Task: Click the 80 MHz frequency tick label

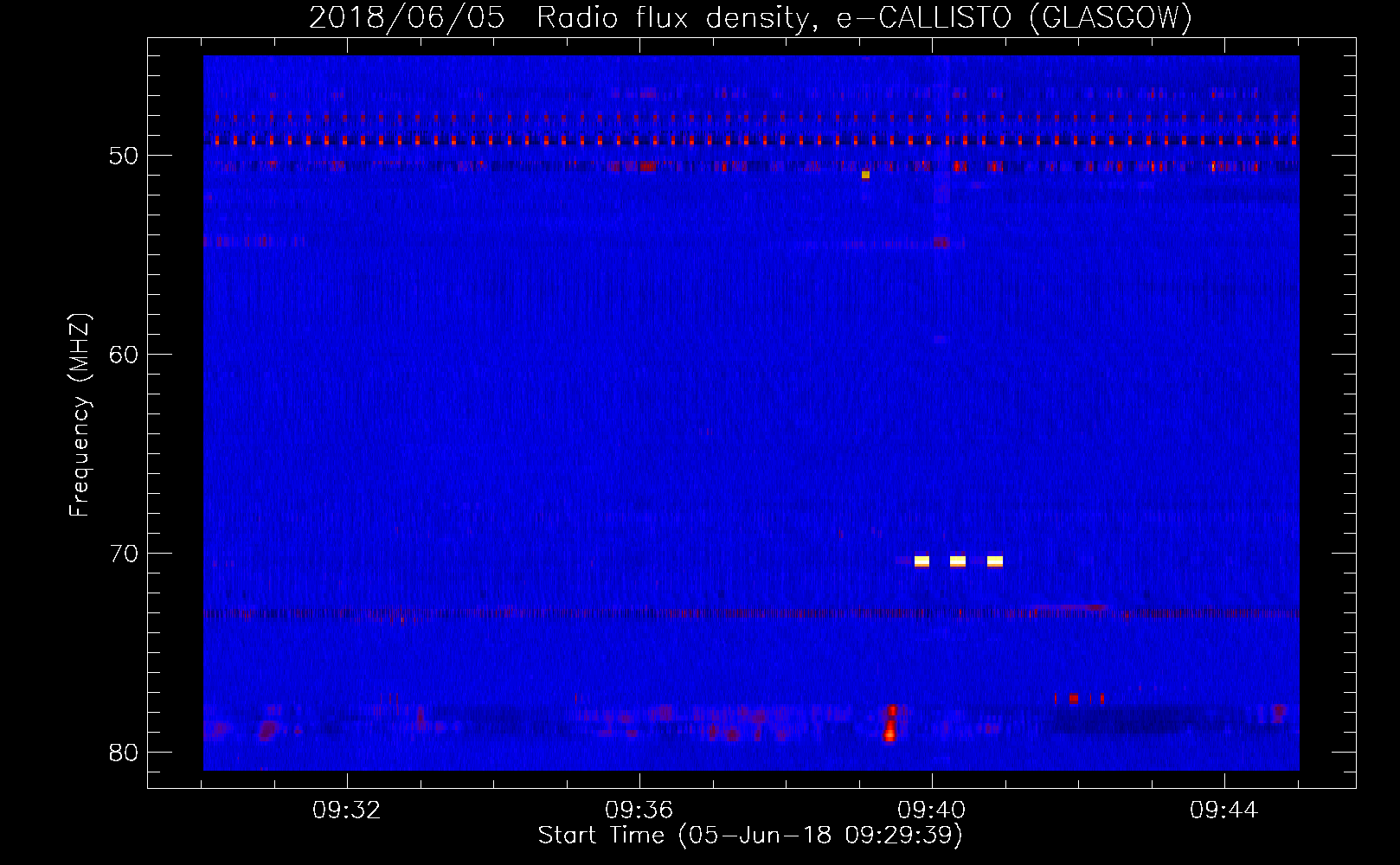Action: point(124,753)
